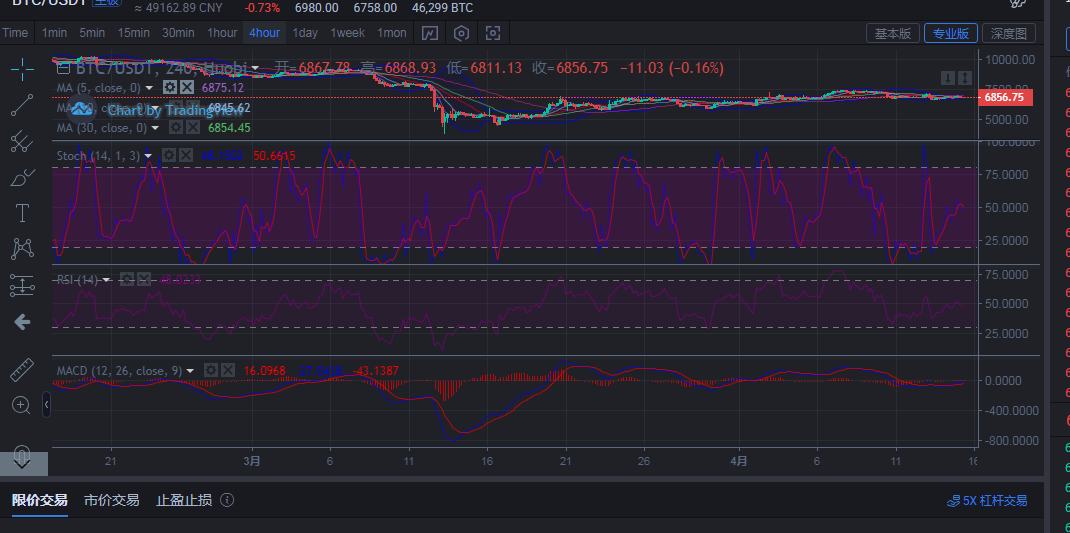1070x533 pixels.
Task: Pick the text annotation tool
Action: tap(22, 213)
